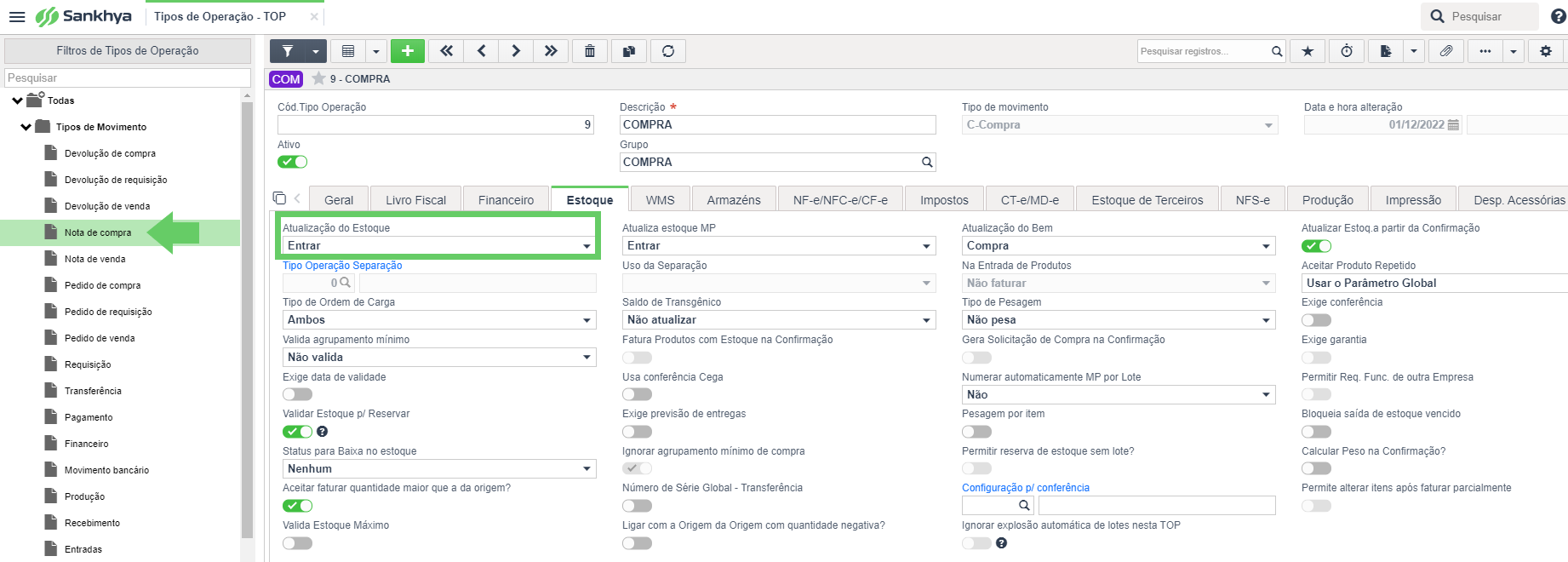The height and width of the screenshot is (562, 1568).
Task: Toggle Atualizar Estoq. a partir da Confirmação
Action: [1316, 246]
